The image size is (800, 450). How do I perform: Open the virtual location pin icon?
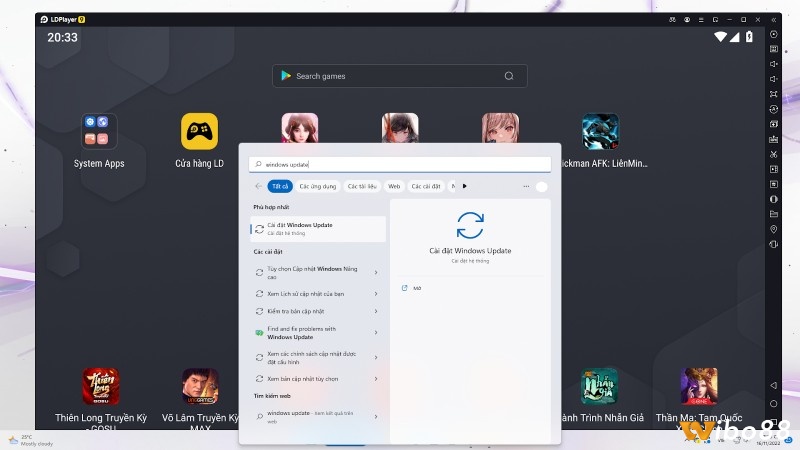point(773,229)
